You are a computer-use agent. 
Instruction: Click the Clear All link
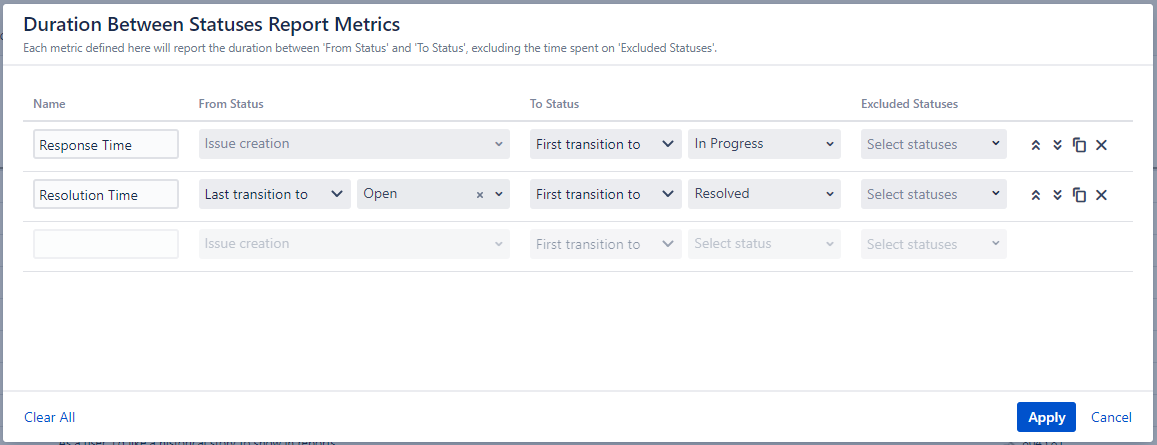(49, 417)
